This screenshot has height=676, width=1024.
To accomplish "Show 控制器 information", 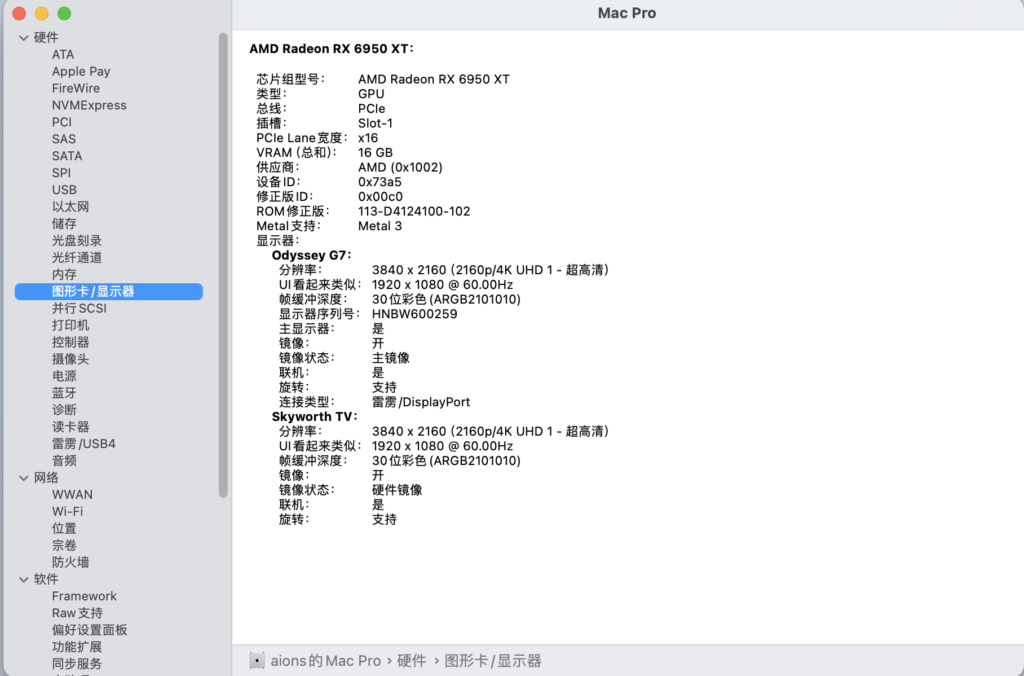I will (x=71, y=342).
